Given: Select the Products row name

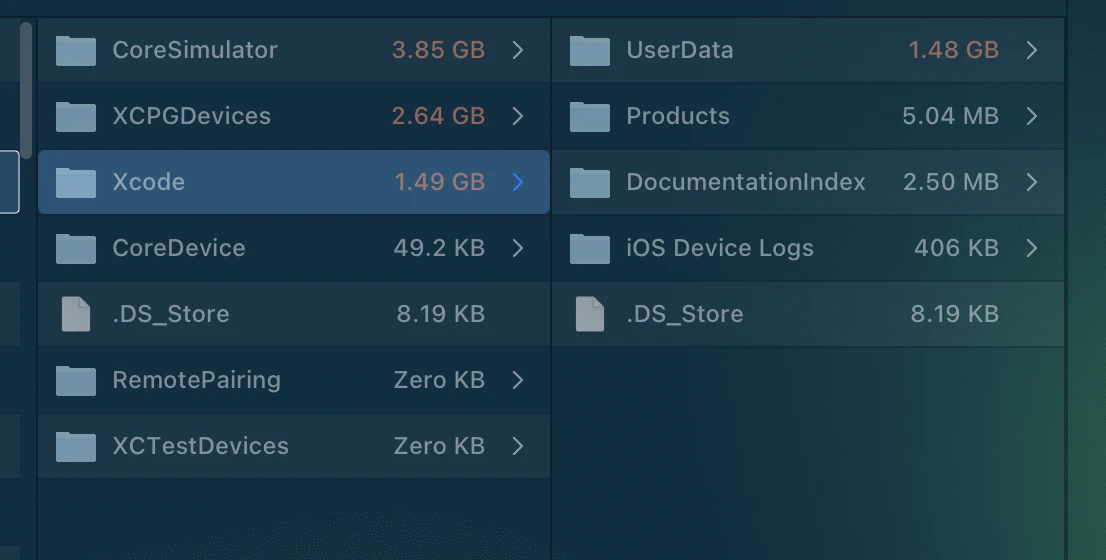Looking at the screenshot, I should tap(678, 116).
